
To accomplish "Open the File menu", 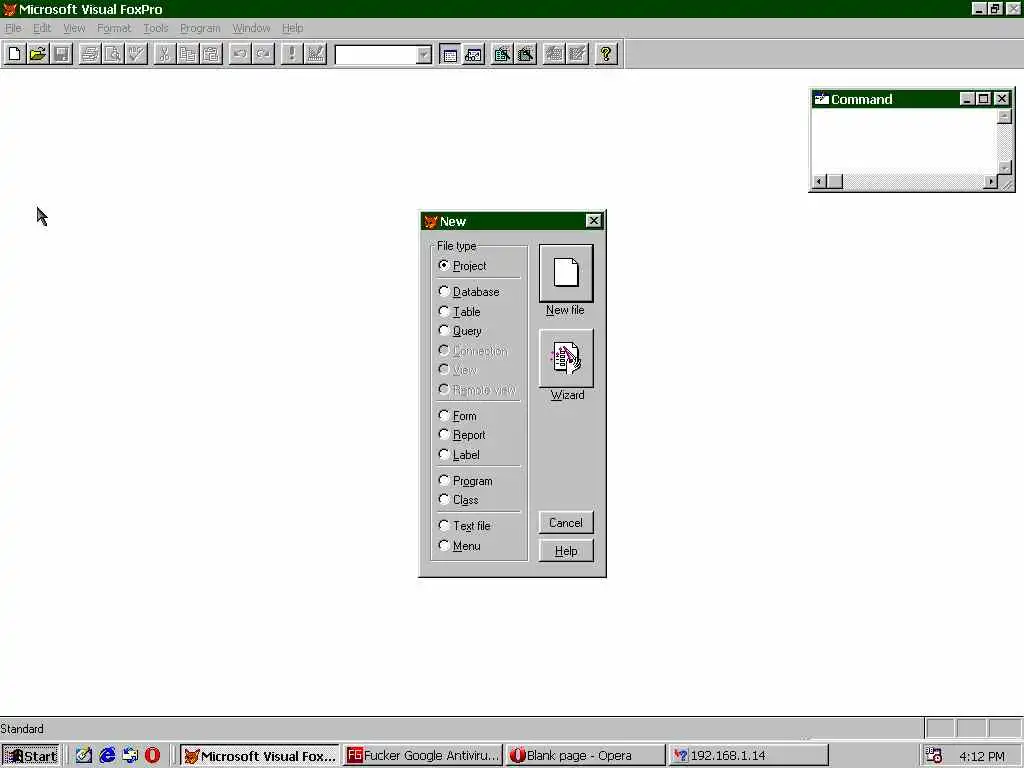I will [13, 28].
